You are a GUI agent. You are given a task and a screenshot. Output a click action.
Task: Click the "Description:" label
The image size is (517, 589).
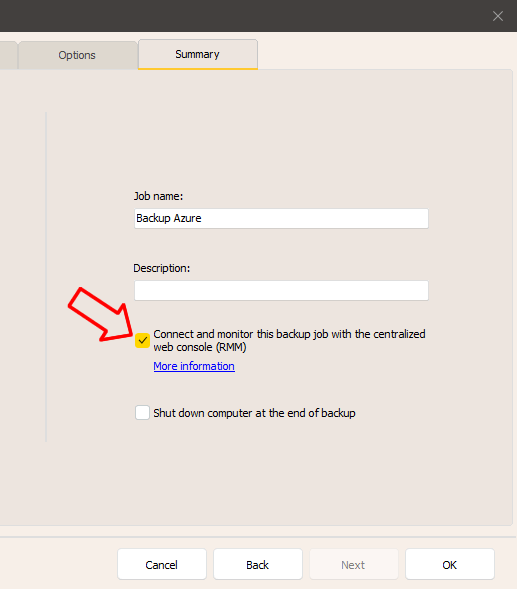click(162, 268)
